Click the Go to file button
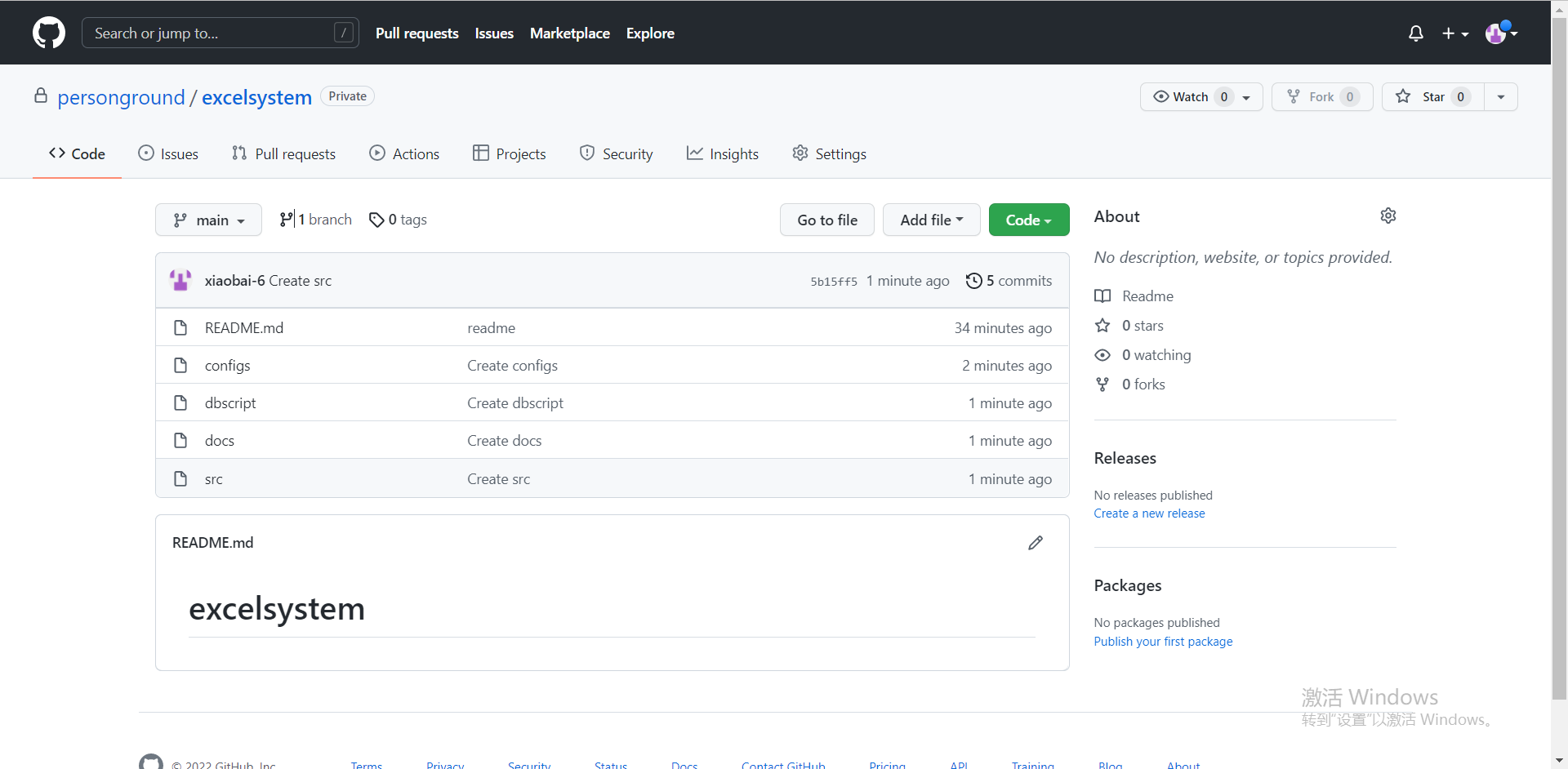This screenshot has height=769, width=1568. (x=827, y=220)
